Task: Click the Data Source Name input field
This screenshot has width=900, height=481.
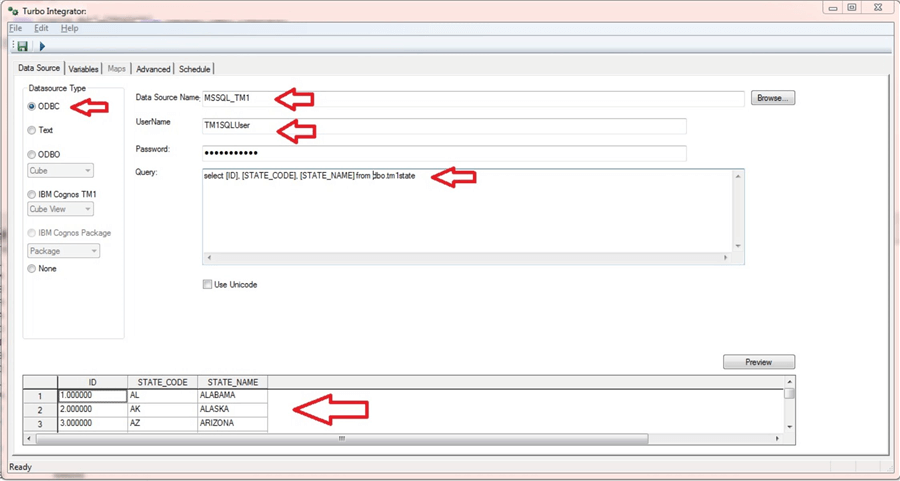Action: (x=474, y=98)
